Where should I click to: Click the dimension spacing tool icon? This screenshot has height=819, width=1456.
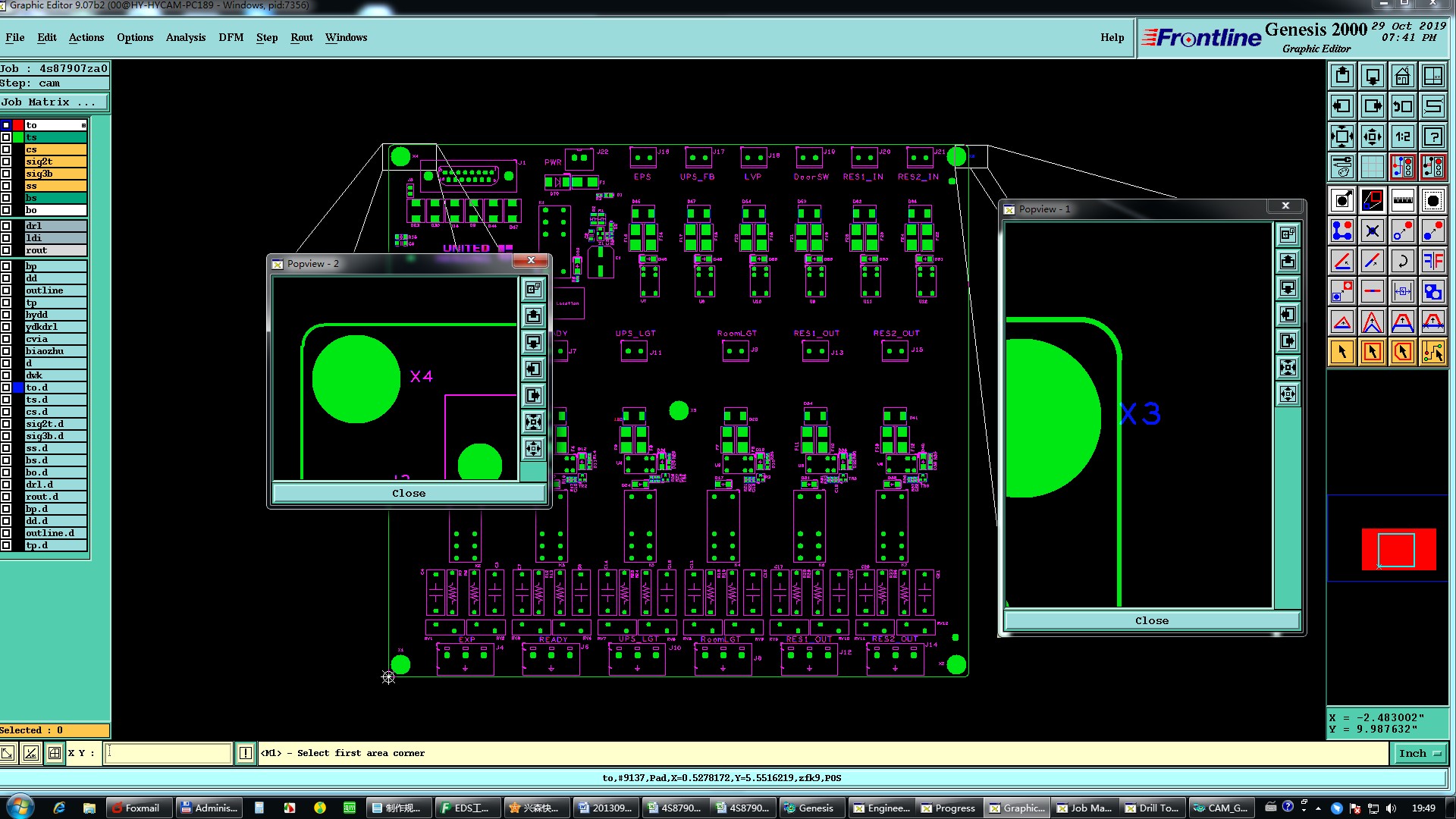click(x=1402, y=291)
